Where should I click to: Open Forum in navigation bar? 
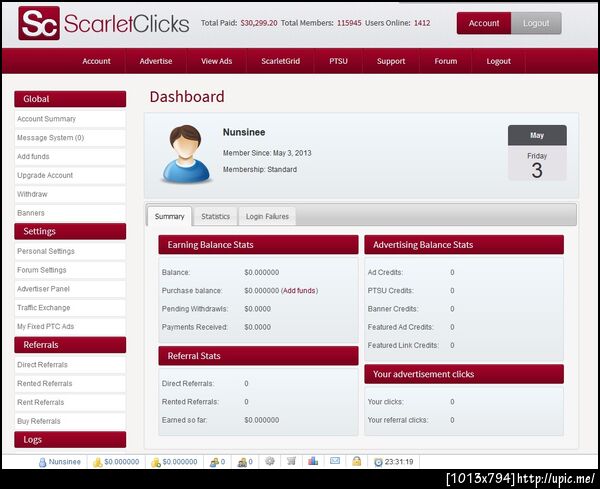pos(445,61)
